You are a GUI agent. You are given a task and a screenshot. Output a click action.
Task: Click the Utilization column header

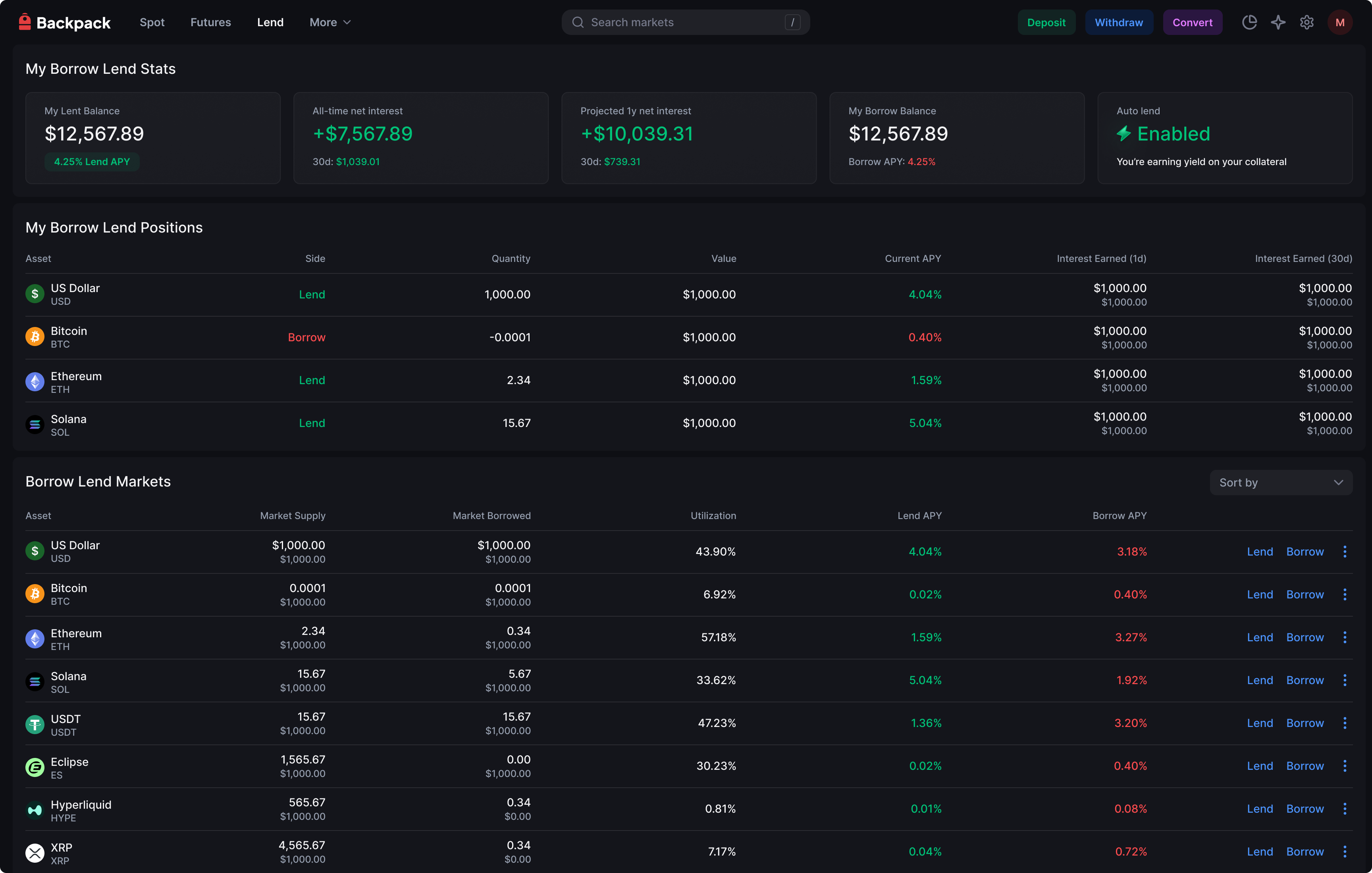coord(713,515)
